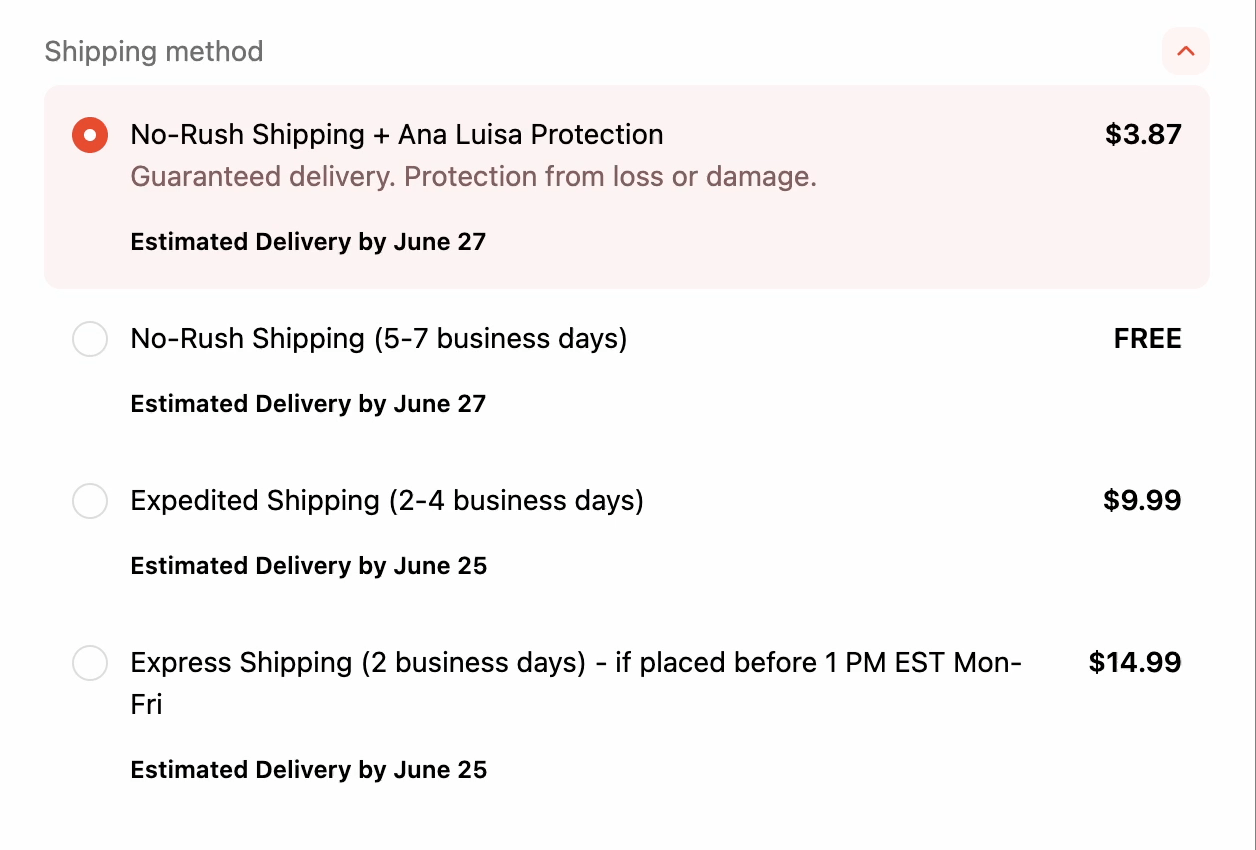1256x850 pixels.
Task: Click the delivery estimate under free No-Rush Shipping
Action: [308, 404]
